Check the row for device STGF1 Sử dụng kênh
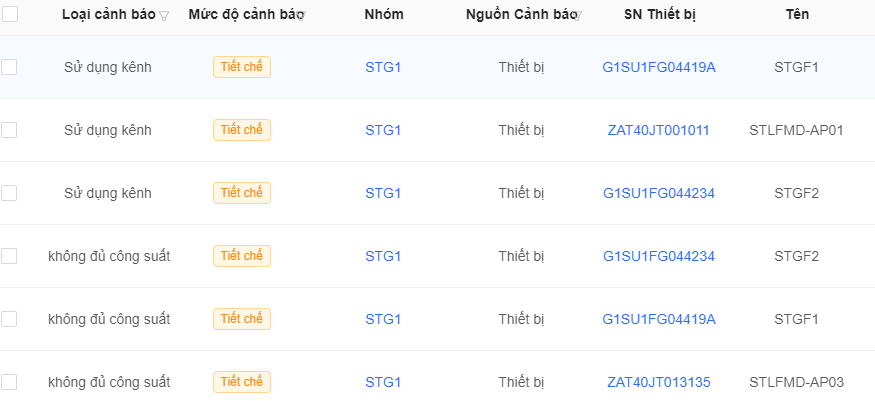Image resolution: width=875 pixels, height=401 pixels. tap(9, 67)
